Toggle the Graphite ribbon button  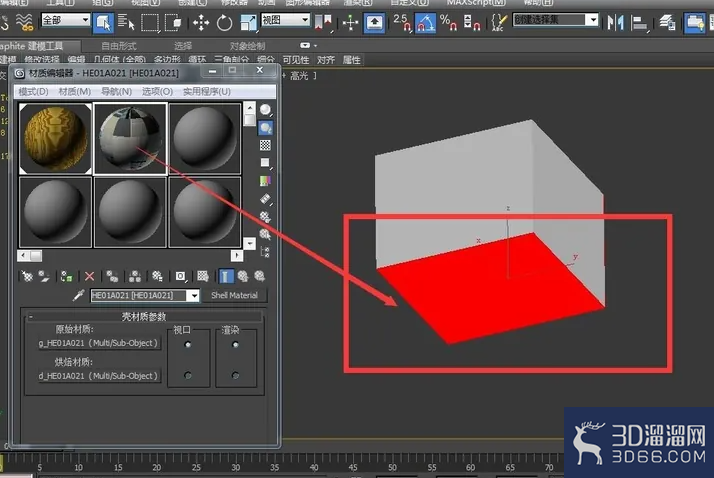[x=695, y=22]
